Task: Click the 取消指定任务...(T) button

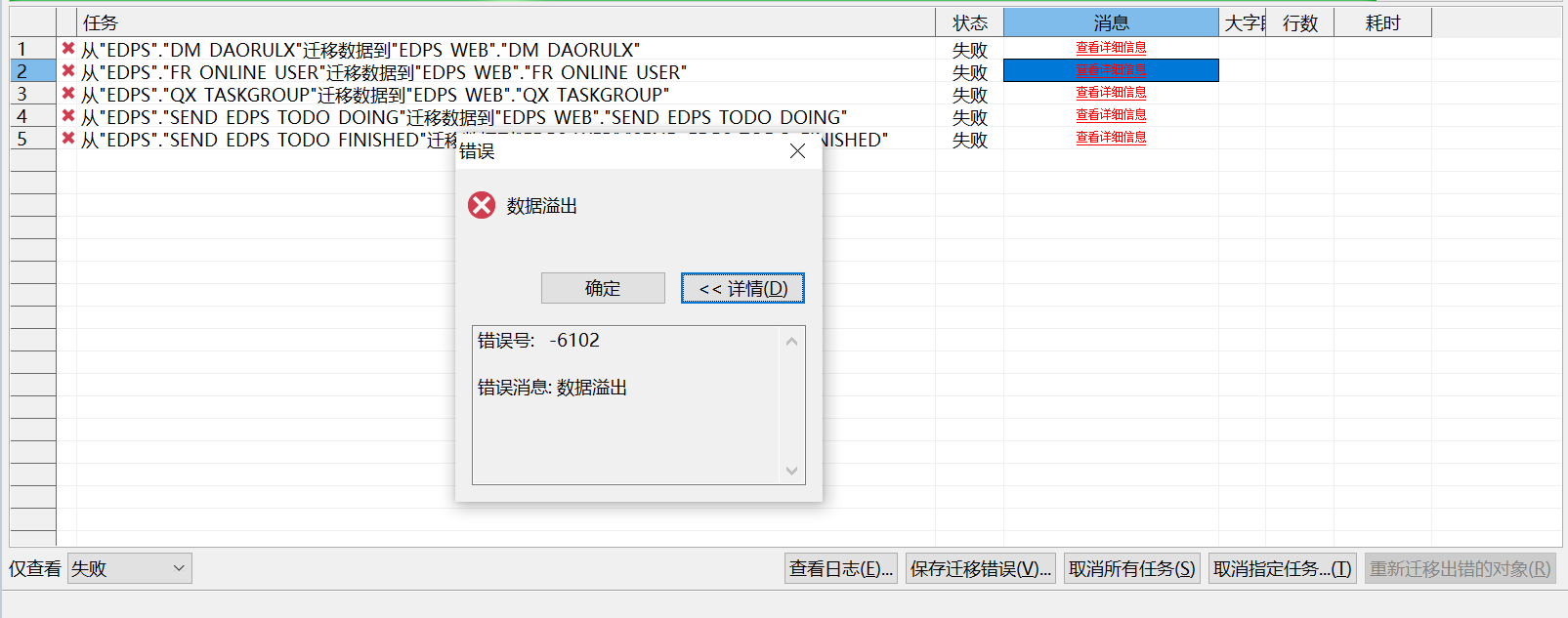Action: 1283,568
